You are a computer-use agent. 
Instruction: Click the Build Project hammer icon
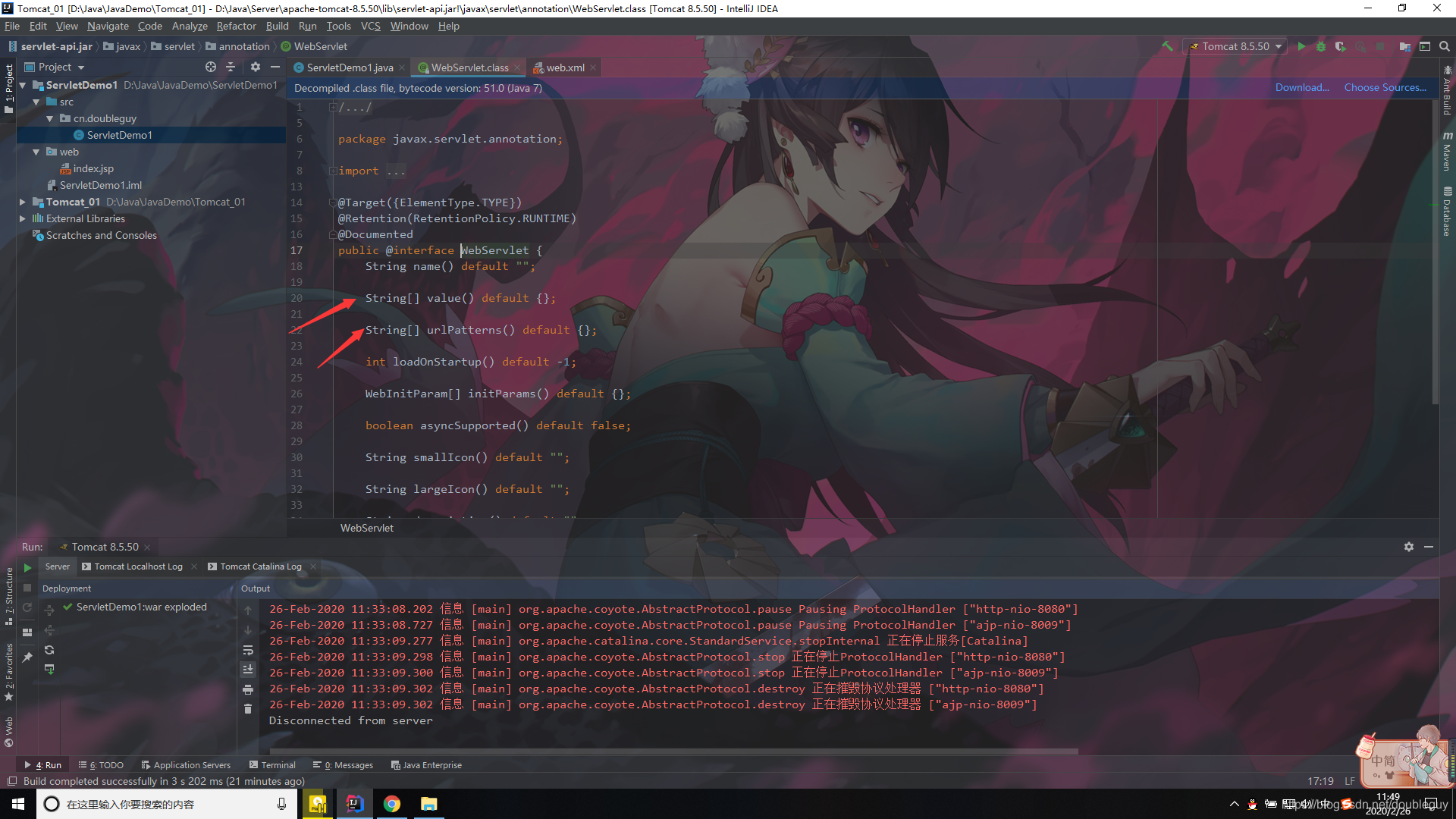point(1167,46)
